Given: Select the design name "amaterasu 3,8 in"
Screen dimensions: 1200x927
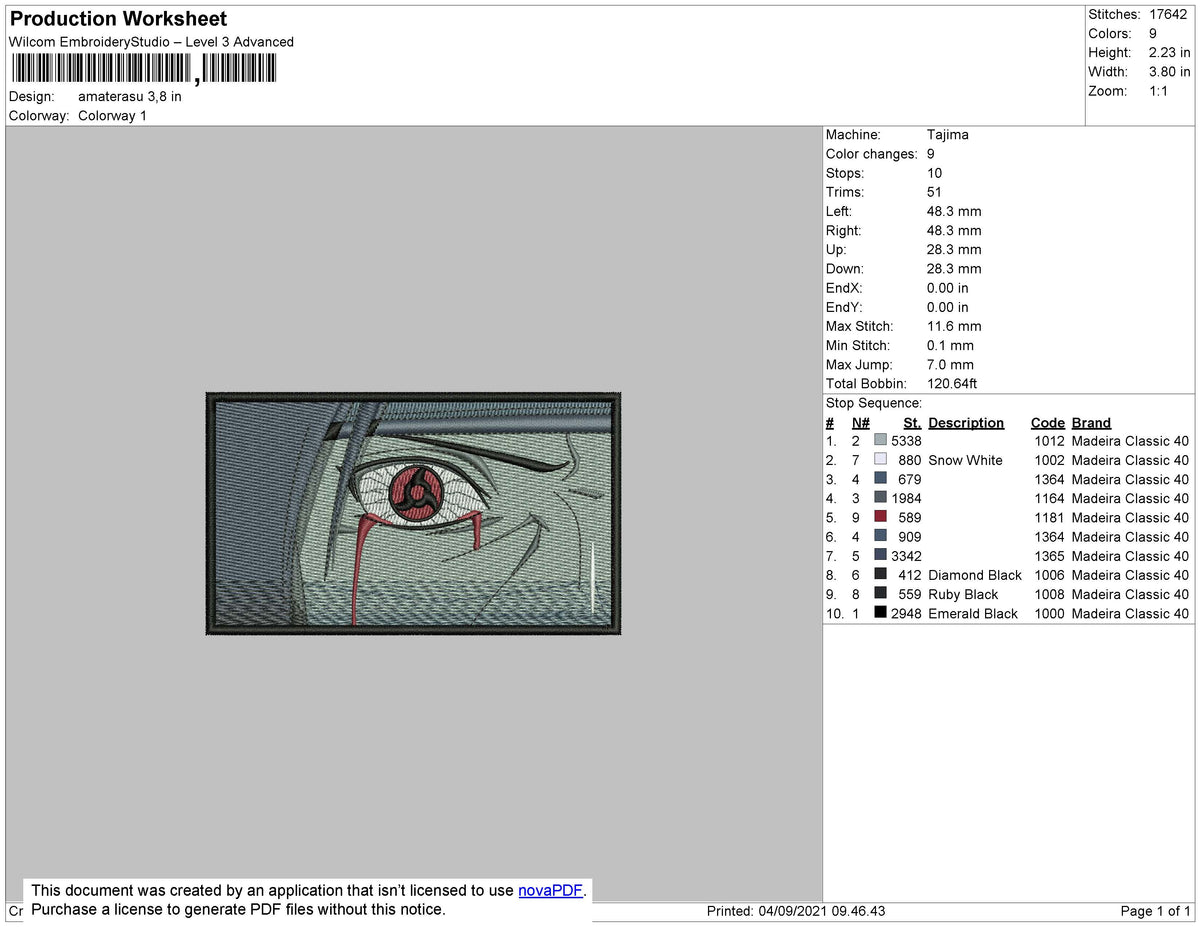Looking at the screenshot, I should pos(130,97).
